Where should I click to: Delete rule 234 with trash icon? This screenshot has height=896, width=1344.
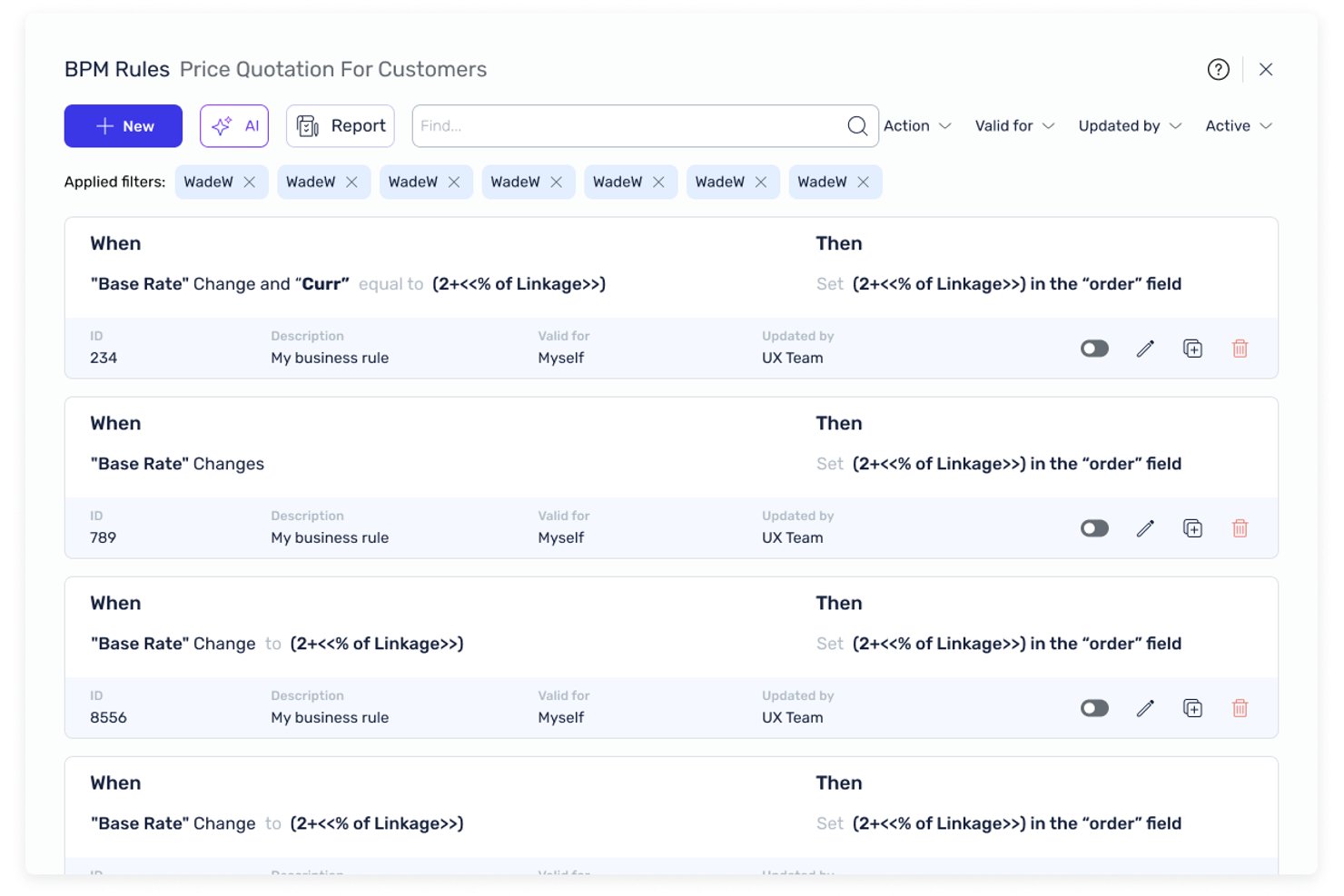[x=1240, y=349]
